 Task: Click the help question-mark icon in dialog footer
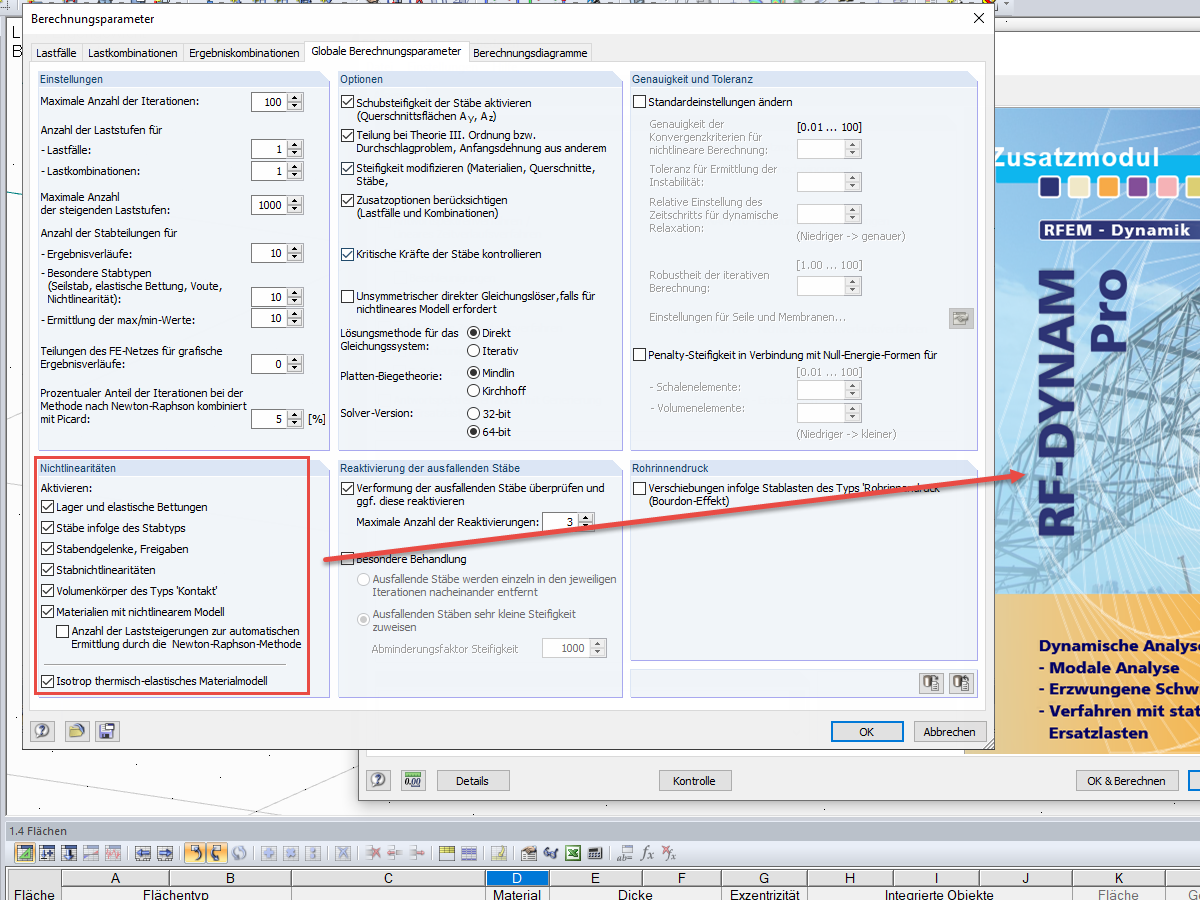(42, 731)
